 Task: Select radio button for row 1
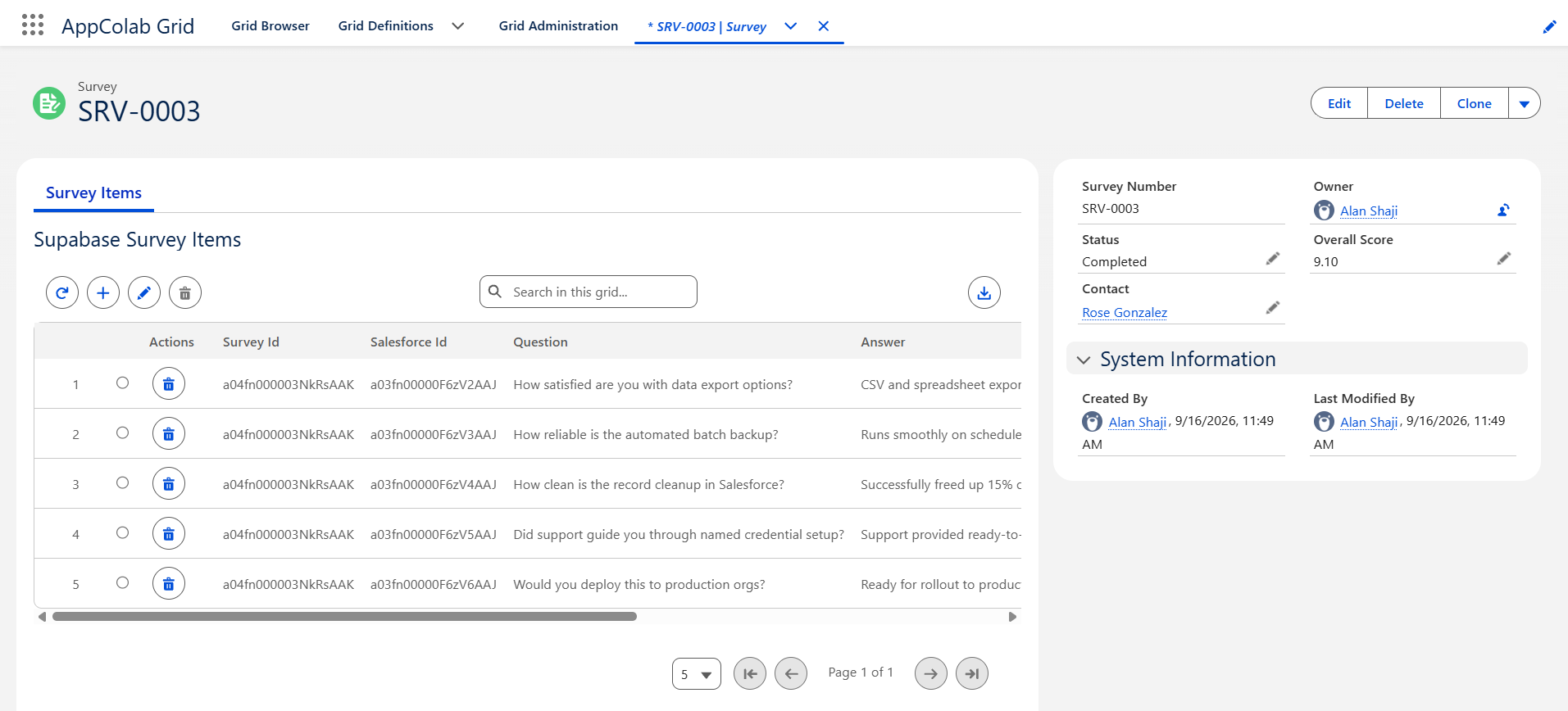(122, 383)
